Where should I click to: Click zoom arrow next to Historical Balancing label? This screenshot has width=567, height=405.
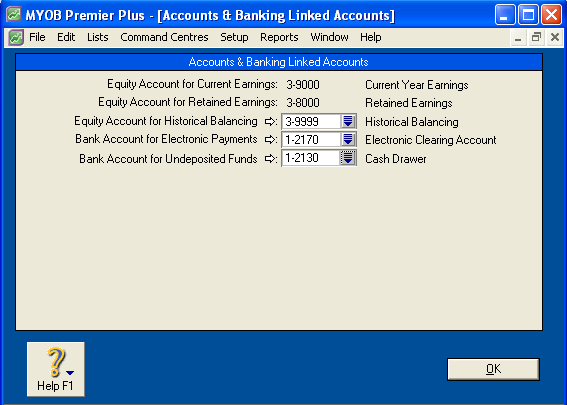[x=270, y=122]
